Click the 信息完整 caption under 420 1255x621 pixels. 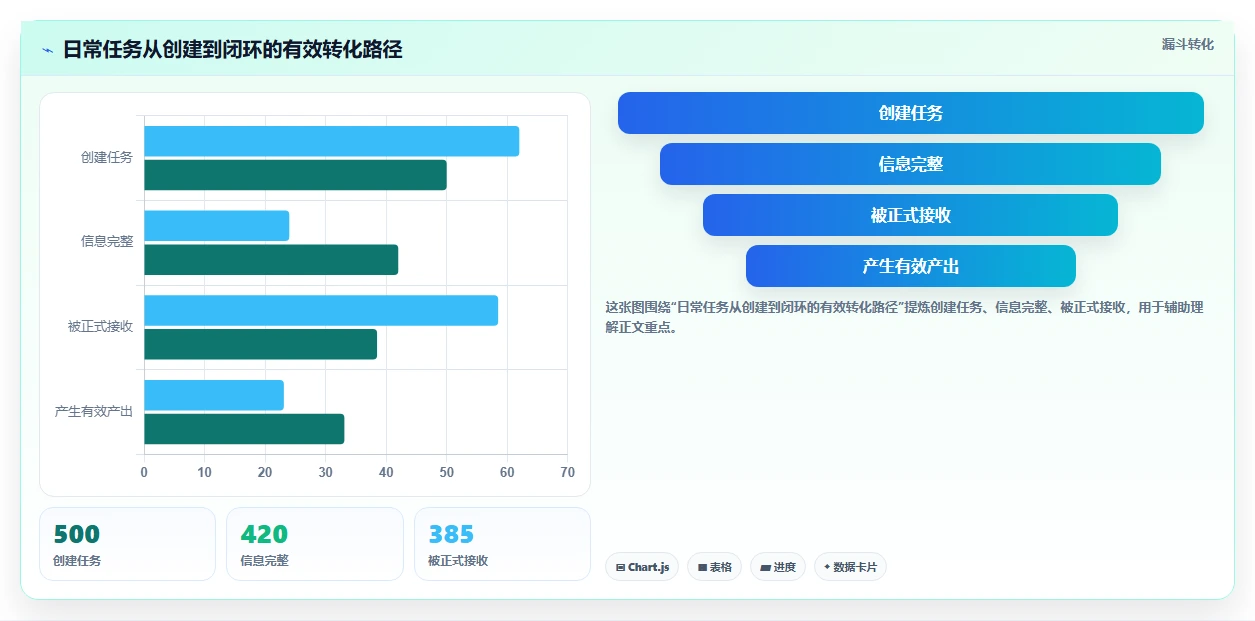pyautogui.click(x=264, y=561)
